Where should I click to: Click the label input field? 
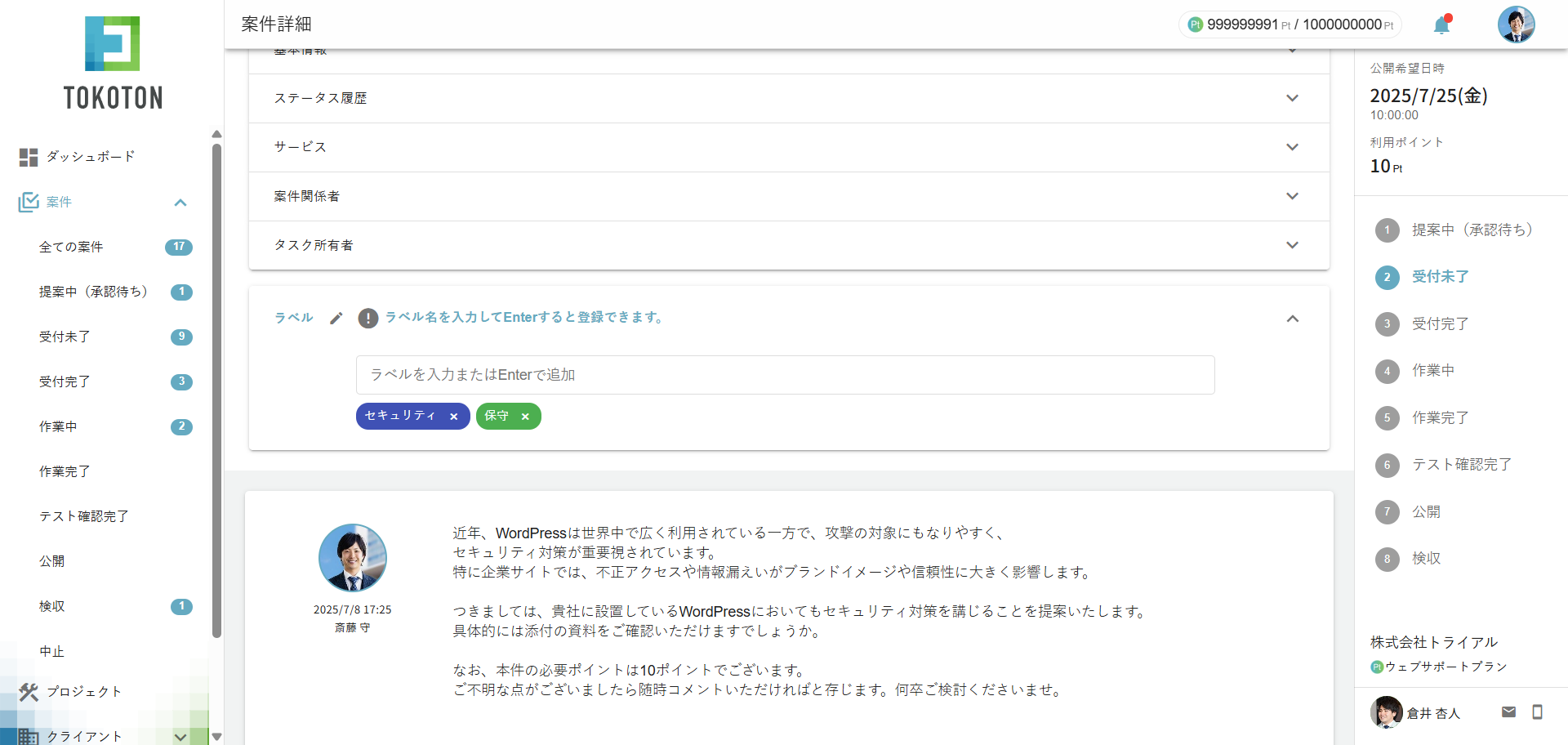pos(784,374)
